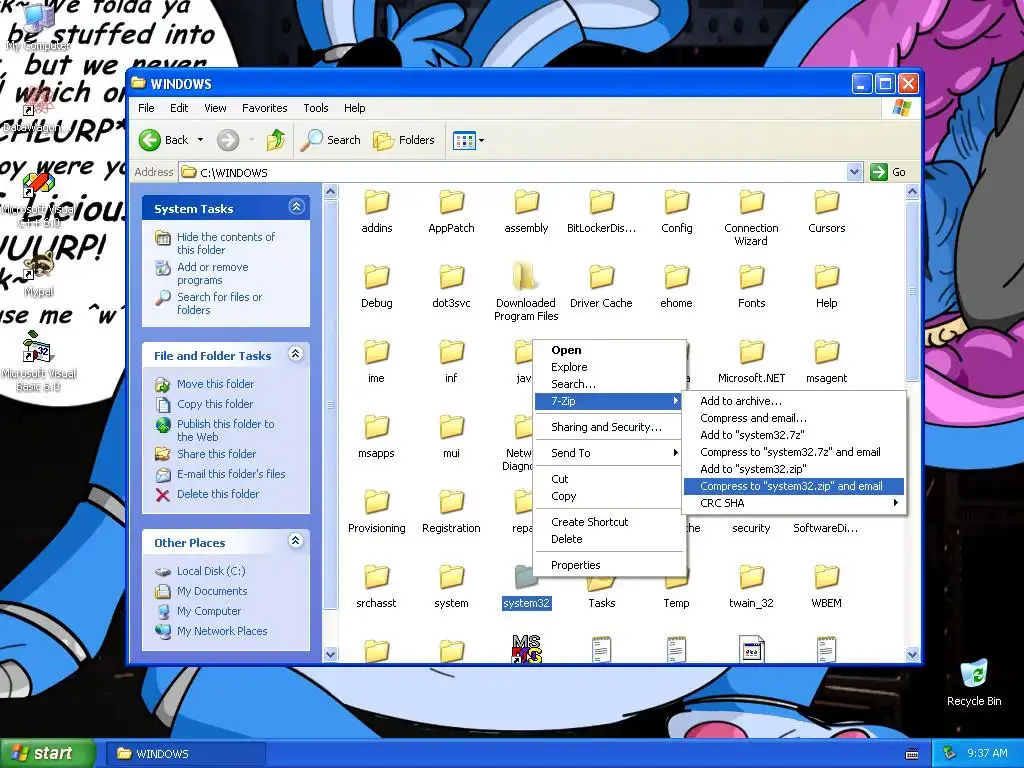The width and height of the screenshot is (1024, 768).
Task: Select the Debug folder icon
Action: click(x=377, y=278)
